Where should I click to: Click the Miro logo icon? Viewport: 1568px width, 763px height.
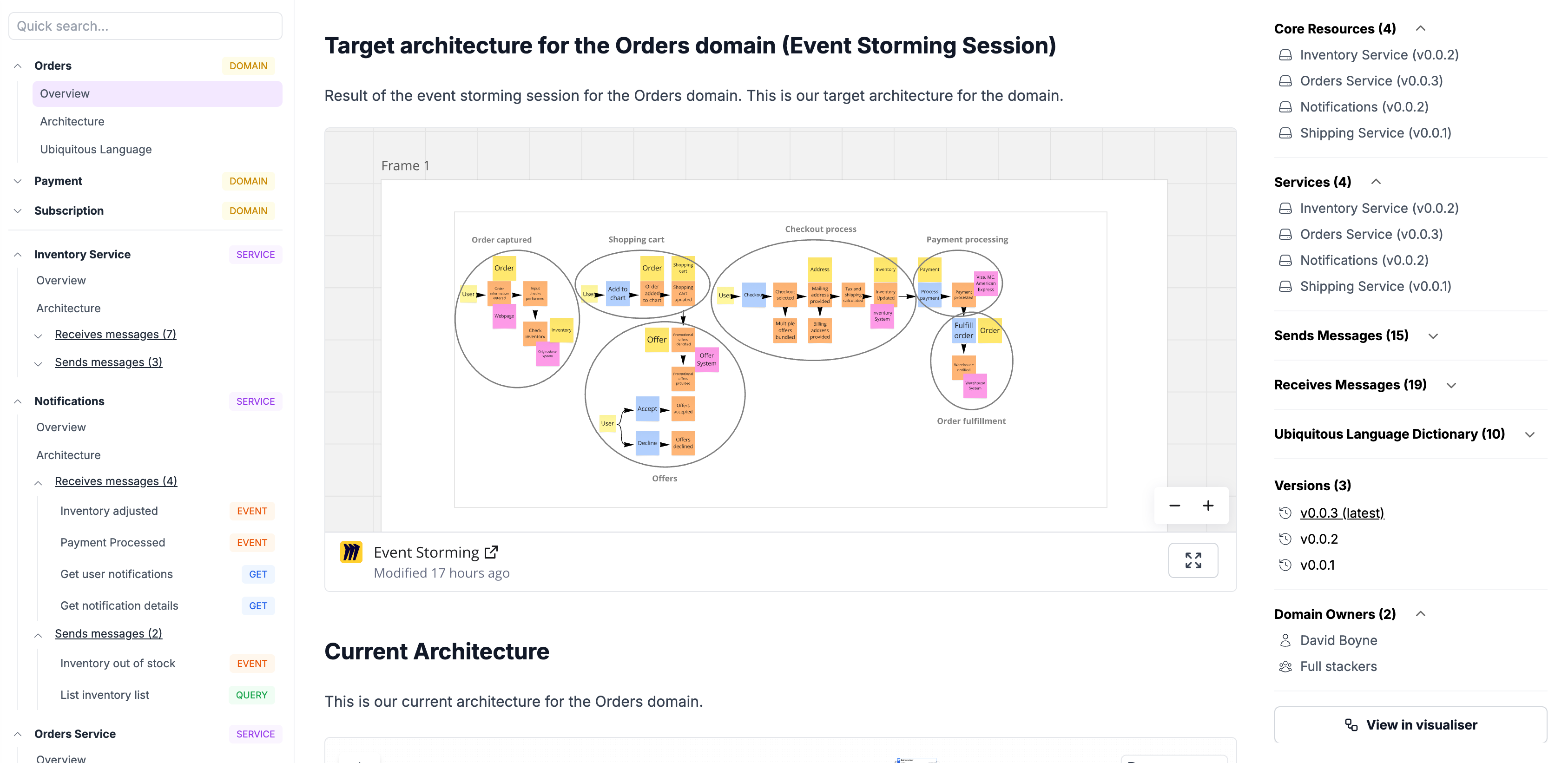351,552
